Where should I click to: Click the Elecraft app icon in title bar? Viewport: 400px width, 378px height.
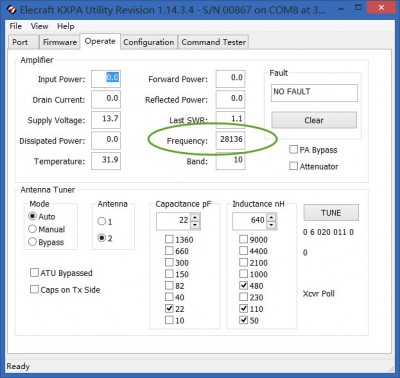(x=11, y=10)
